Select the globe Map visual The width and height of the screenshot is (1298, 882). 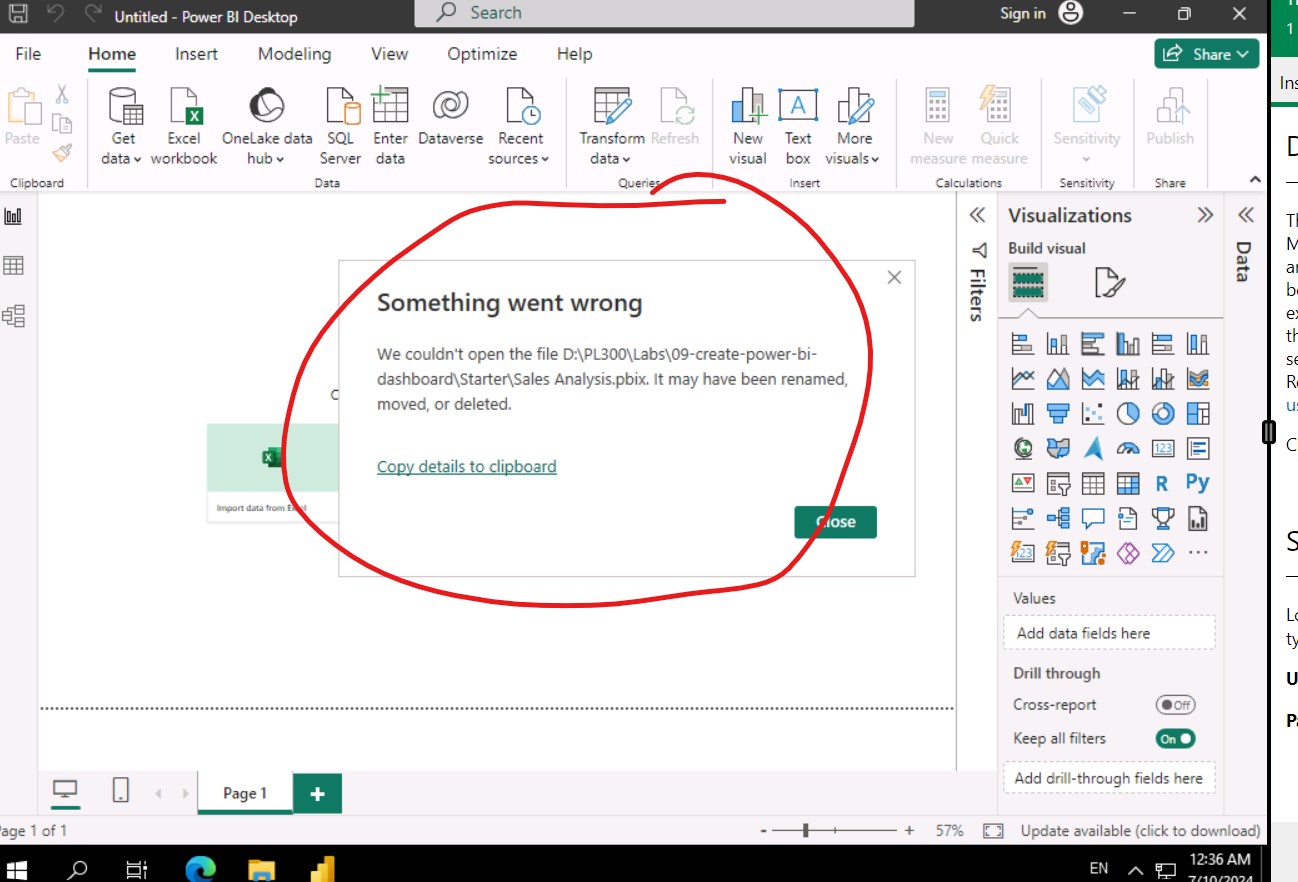pyautogui.click(x=1023, y=448)
